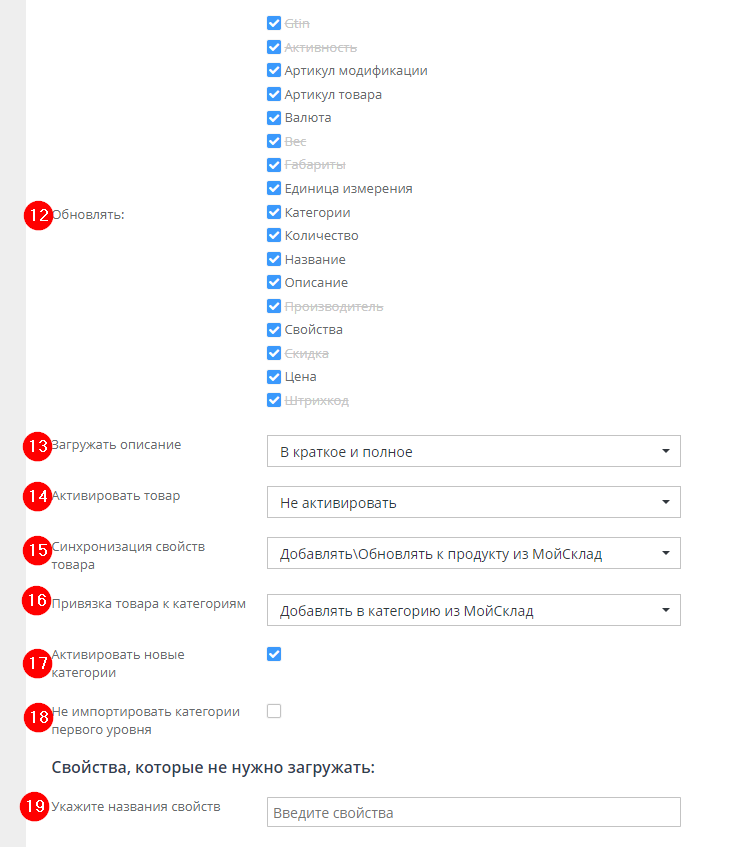Click the Введите свойства input field

tap(473, 813)
